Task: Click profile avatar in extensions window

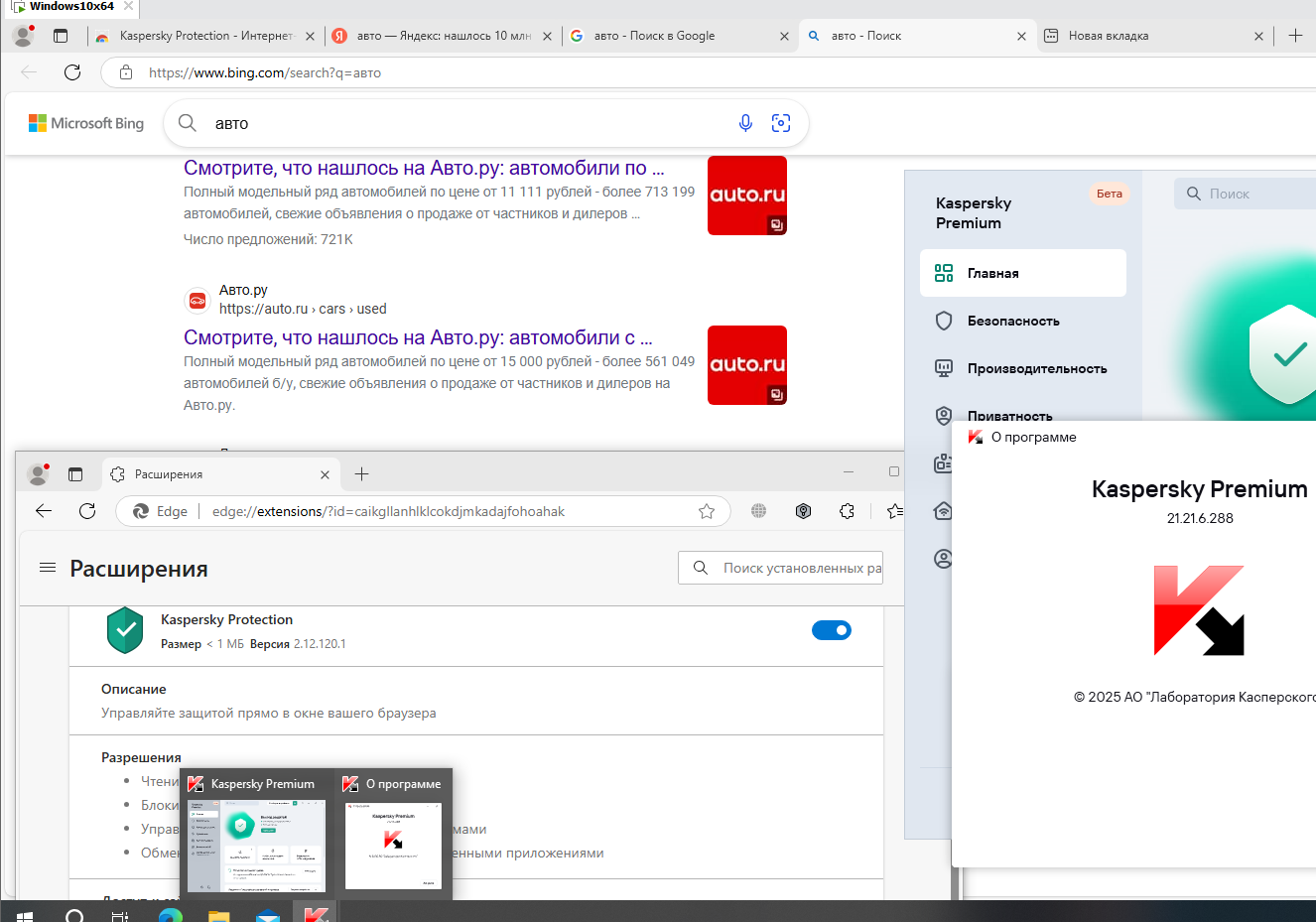Action: click(38, 474)
